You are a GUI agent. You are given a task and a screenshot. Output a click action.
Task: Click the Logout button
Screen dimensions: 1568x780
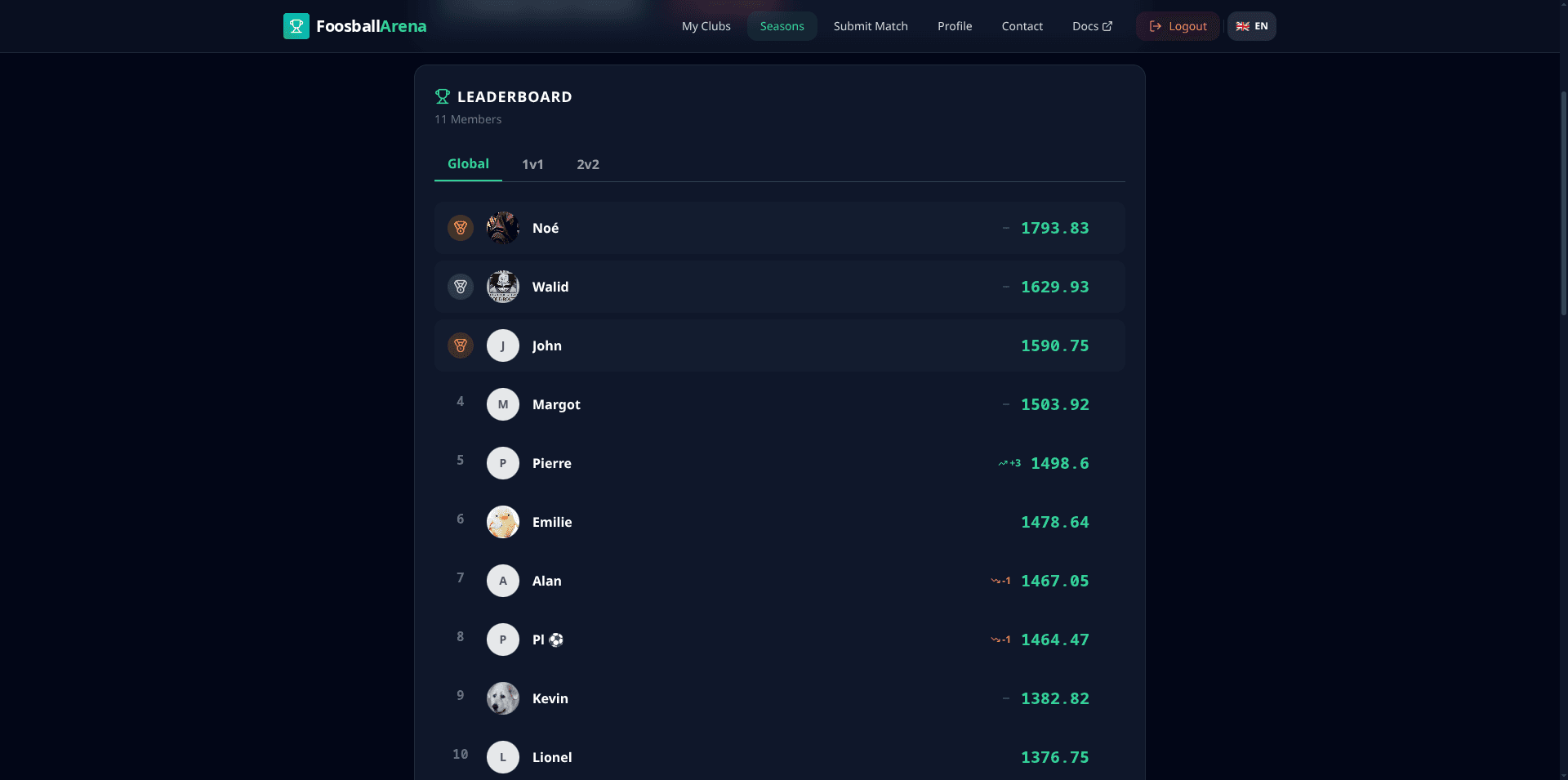click(1178, 25)
